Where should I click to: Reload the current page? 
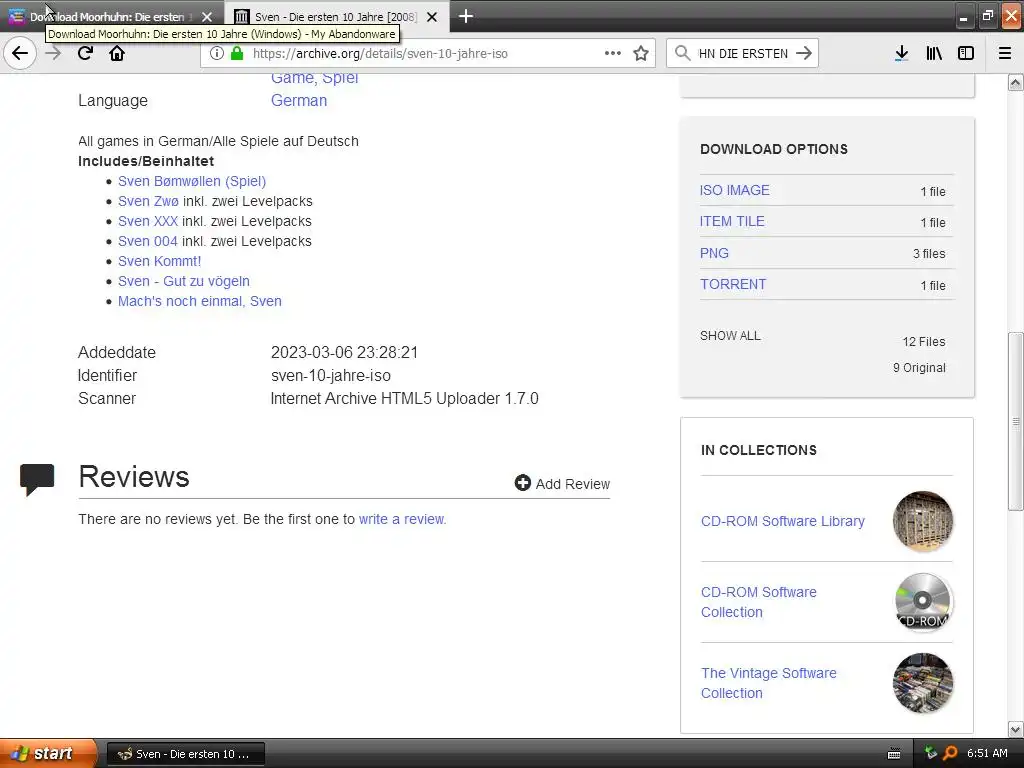pyautogui.click(x=85, y=53)
